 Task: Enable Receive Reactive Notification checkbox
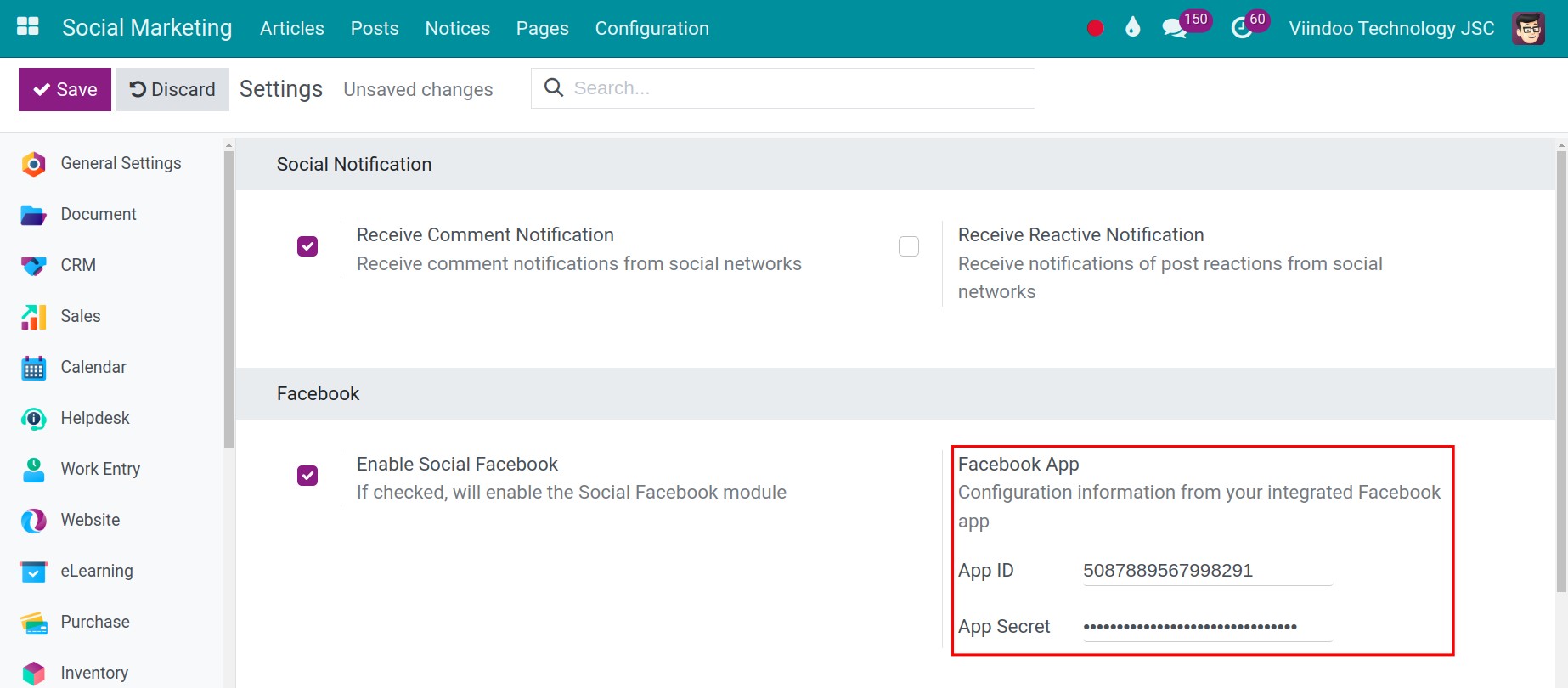pyautogui.click(x=909, y=246)
